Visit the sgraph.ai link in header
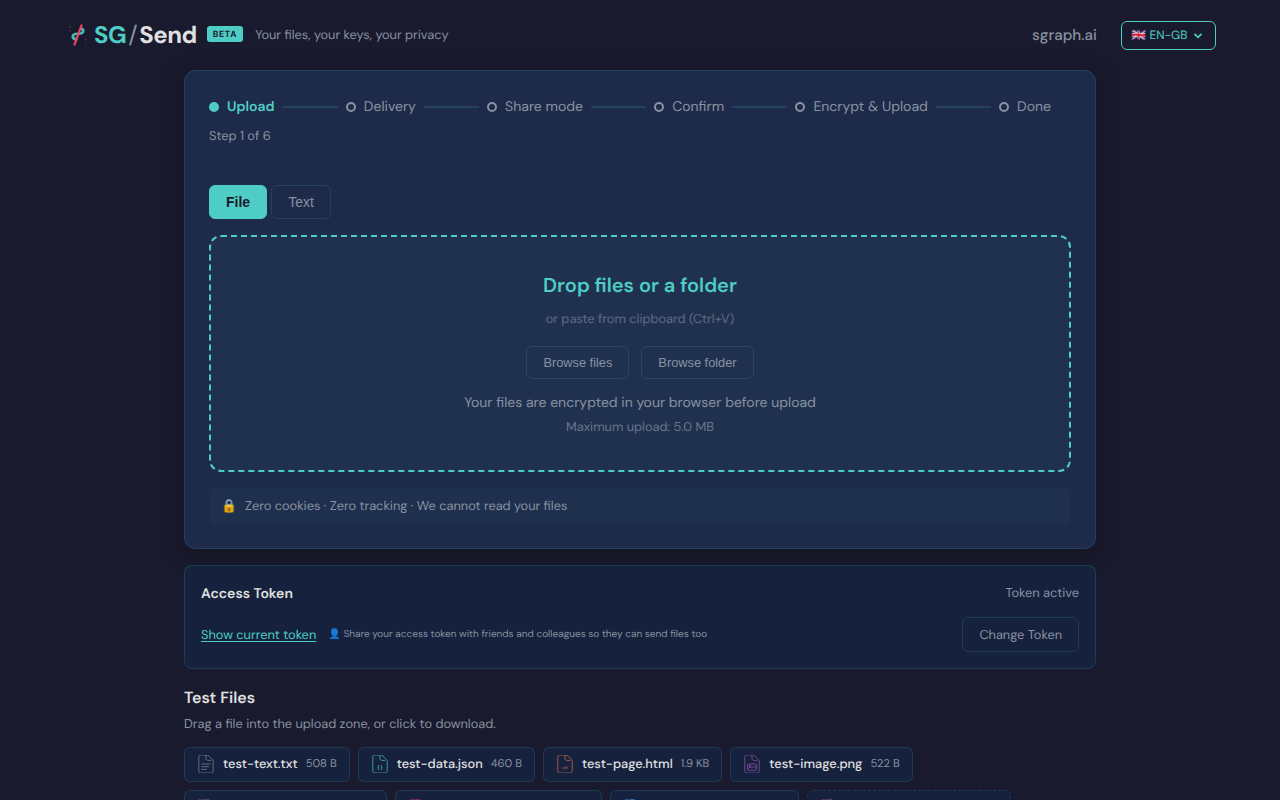The width and height of the screenshot is (1280, 800). click(x=1064, y=35)
